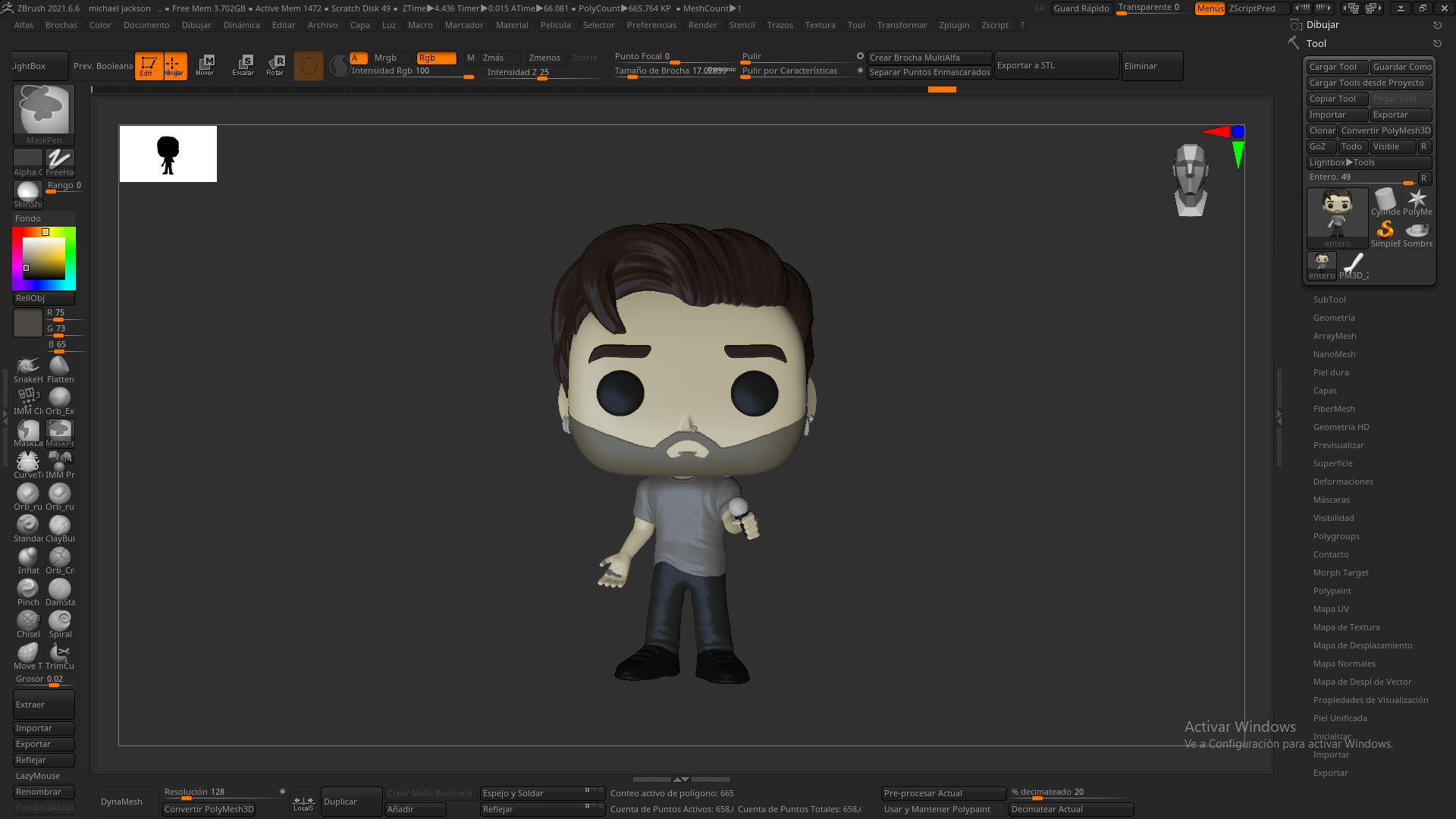Enable the Zmás sculpting mode
Viewport: 1456px width, 819px height.
click(x=495, y=57)
